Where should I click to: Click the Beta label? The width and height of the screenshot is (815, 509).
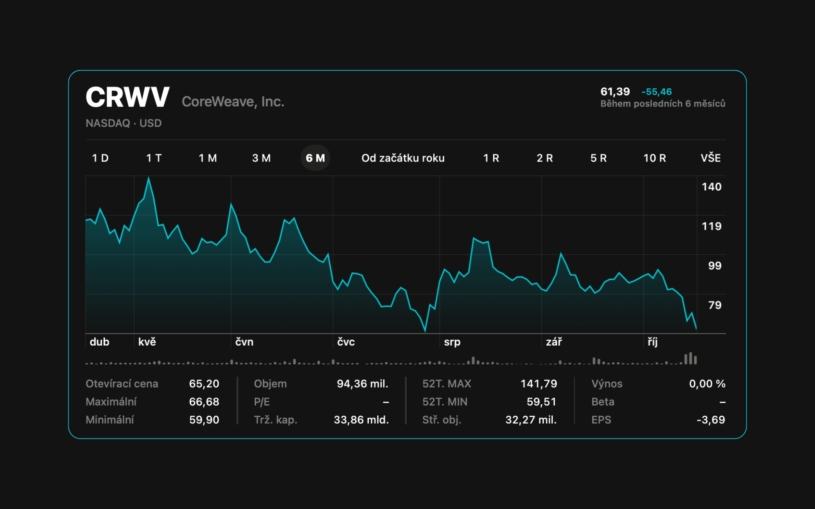602,402
